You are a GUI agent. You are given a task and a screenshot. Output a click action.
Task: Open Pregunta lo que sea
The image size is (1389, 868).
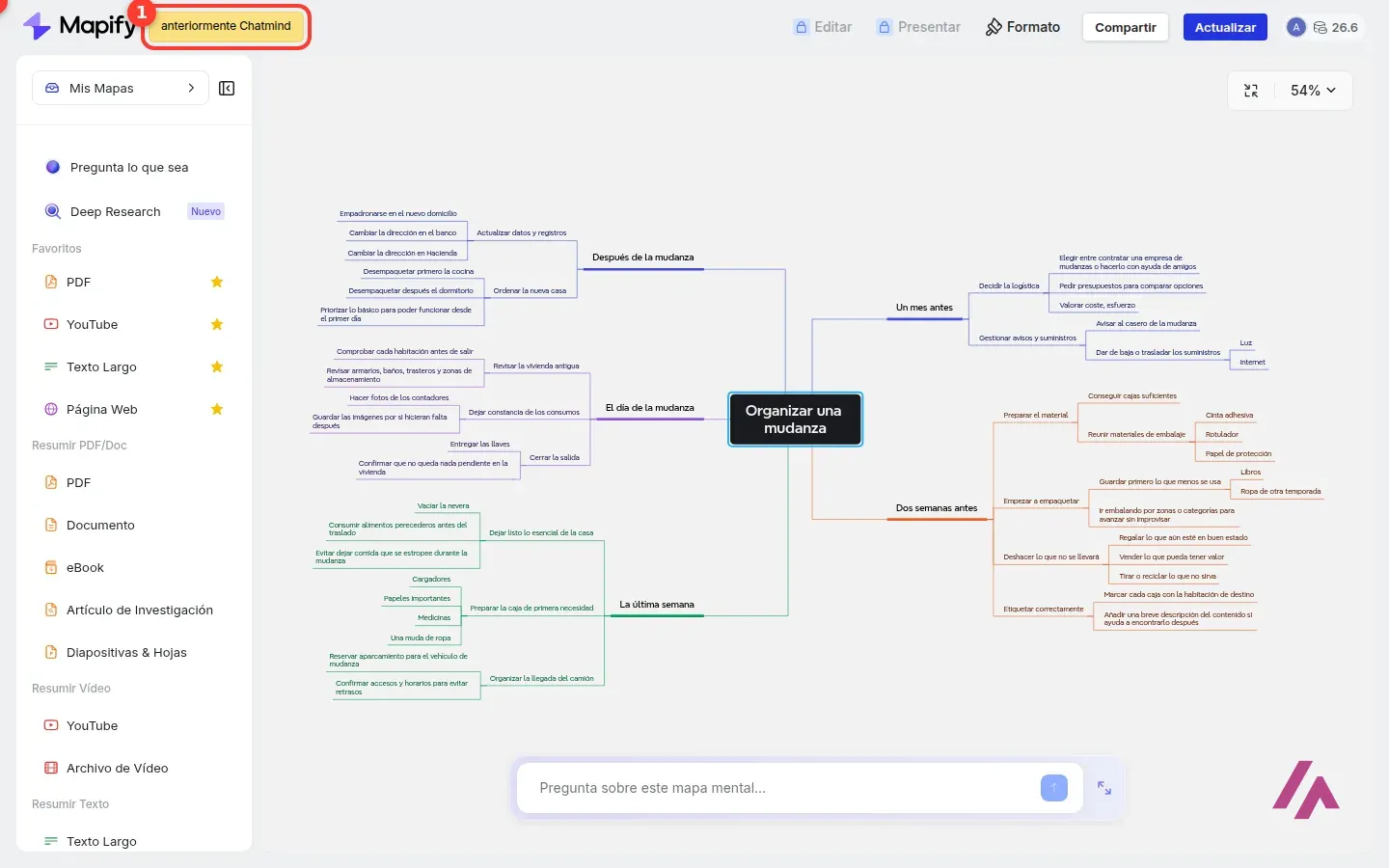point(129,167)
